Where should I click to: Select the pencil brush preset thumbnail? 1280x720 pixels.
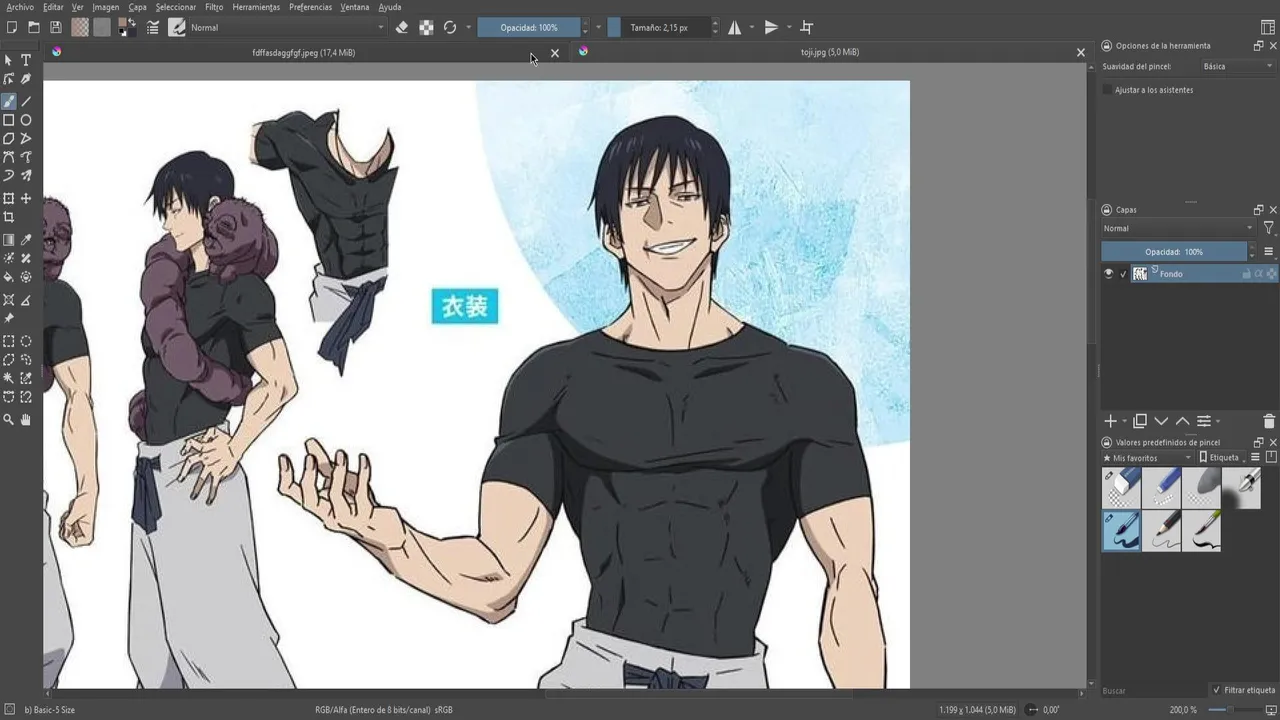tap(1161, 531)
